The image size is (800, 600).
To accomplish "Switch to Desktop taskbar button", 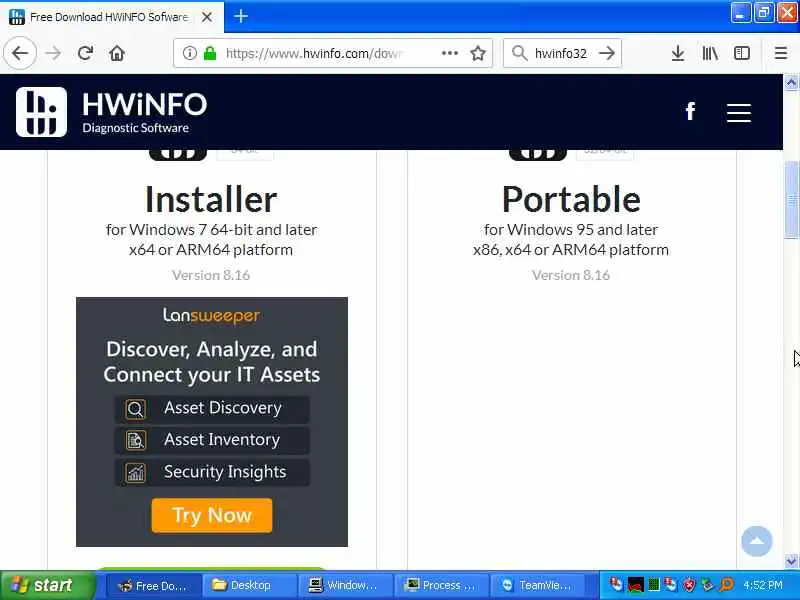I will [249, 586].
